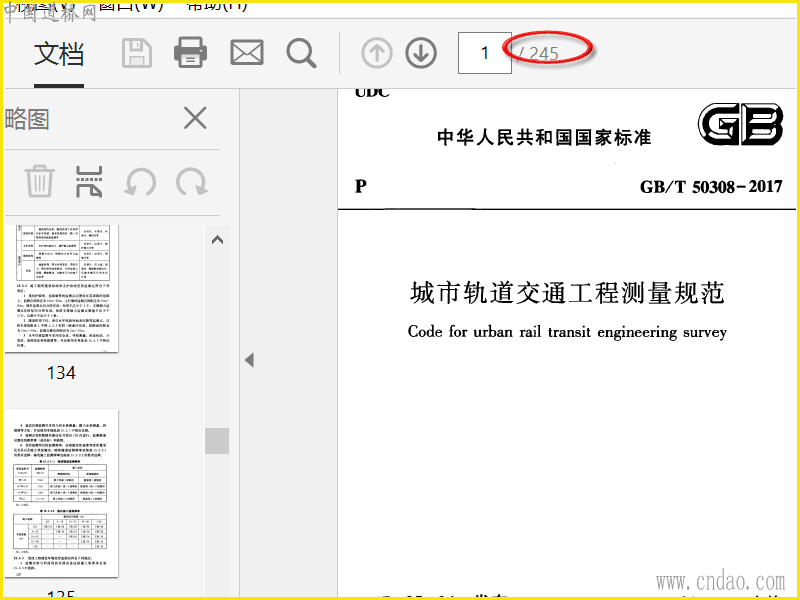The width and height of the screenshot is (800, 600).
Task: Click the thumbnail panel scrollbar handle
Action: pos(217,441)
